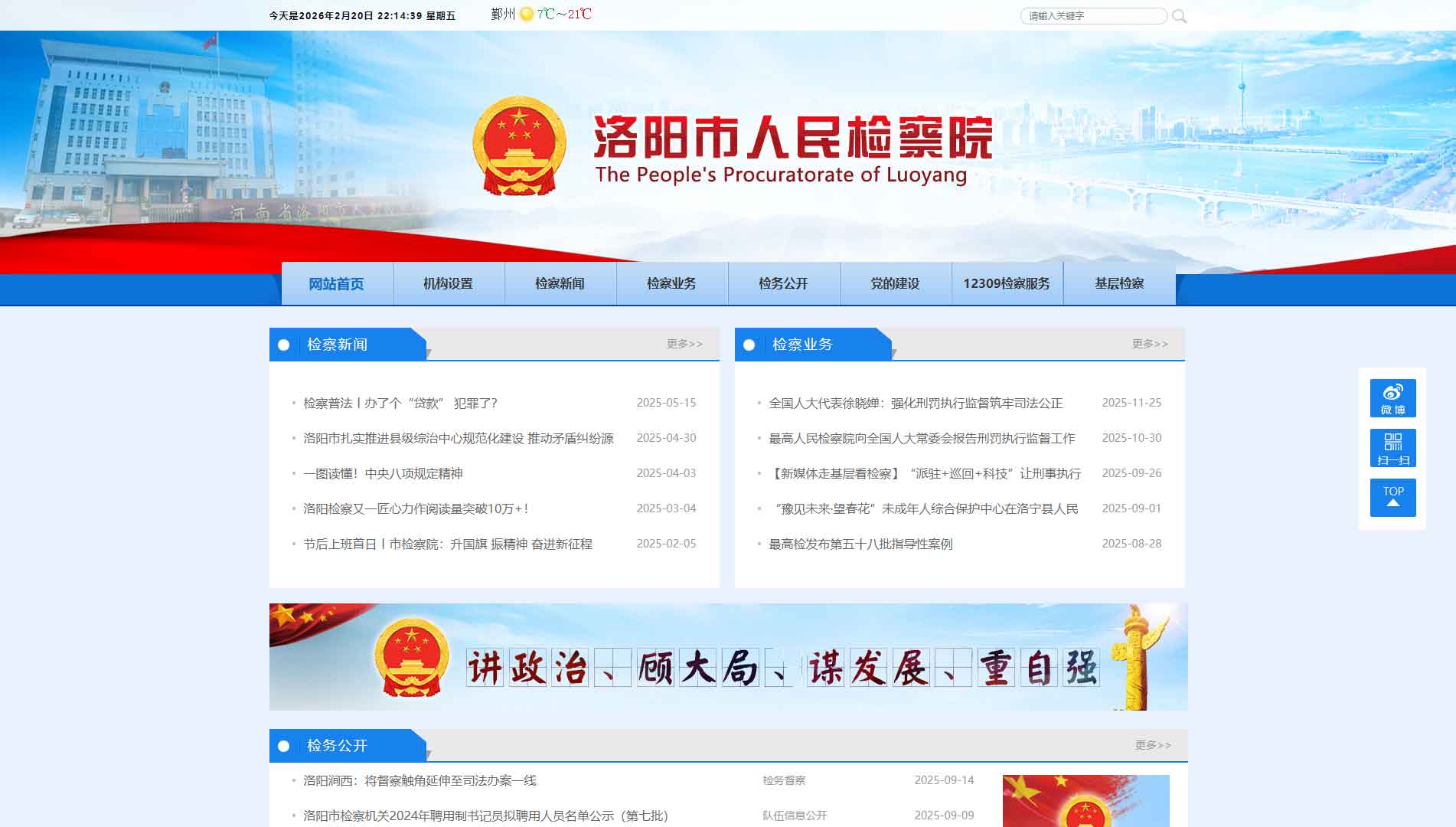The width and height of the screenshot is (1456, 827).
Task: Click the keyword search input field
Action: 1093,16
